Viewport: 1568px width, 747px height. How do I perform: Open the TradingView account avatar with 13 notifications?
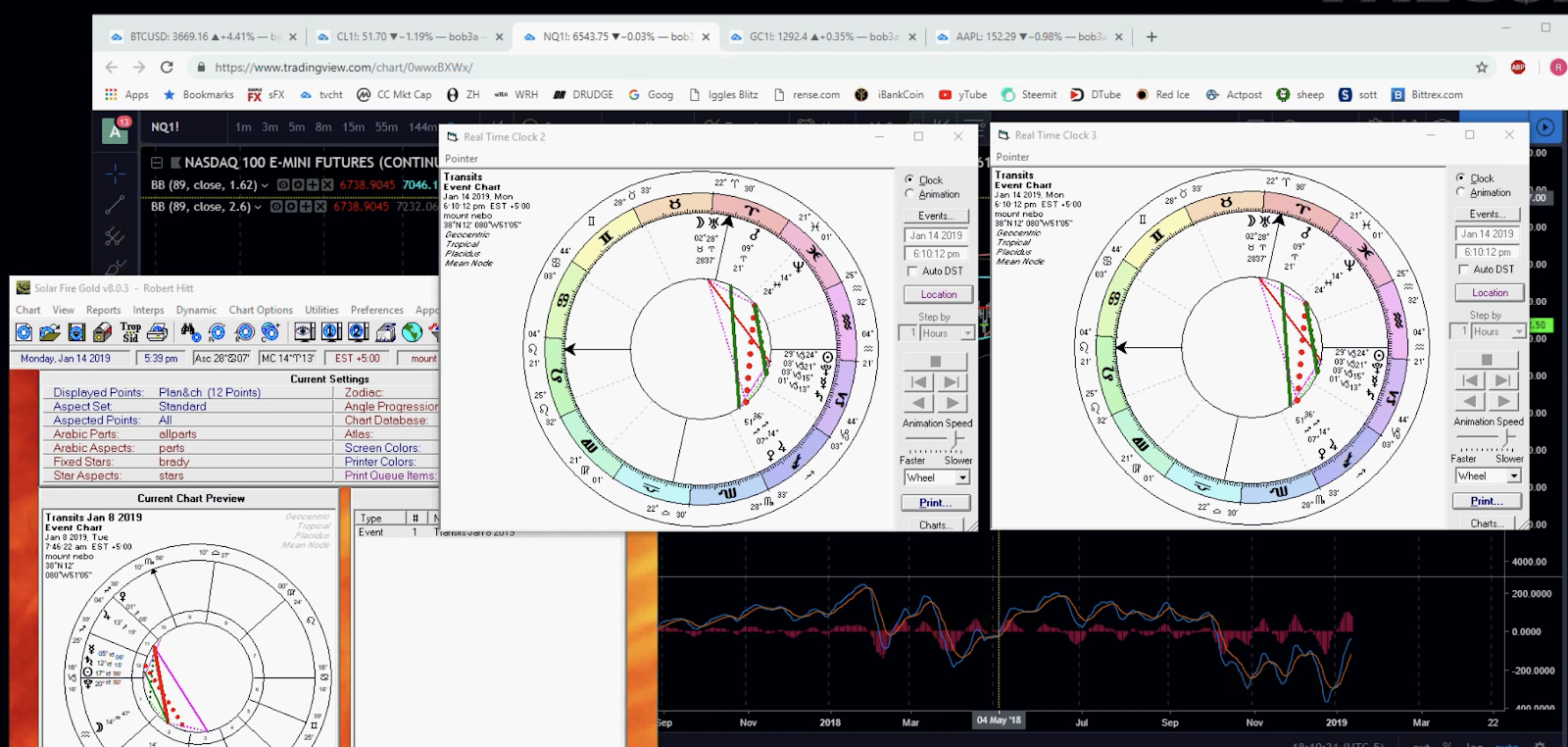coord(116,130)
